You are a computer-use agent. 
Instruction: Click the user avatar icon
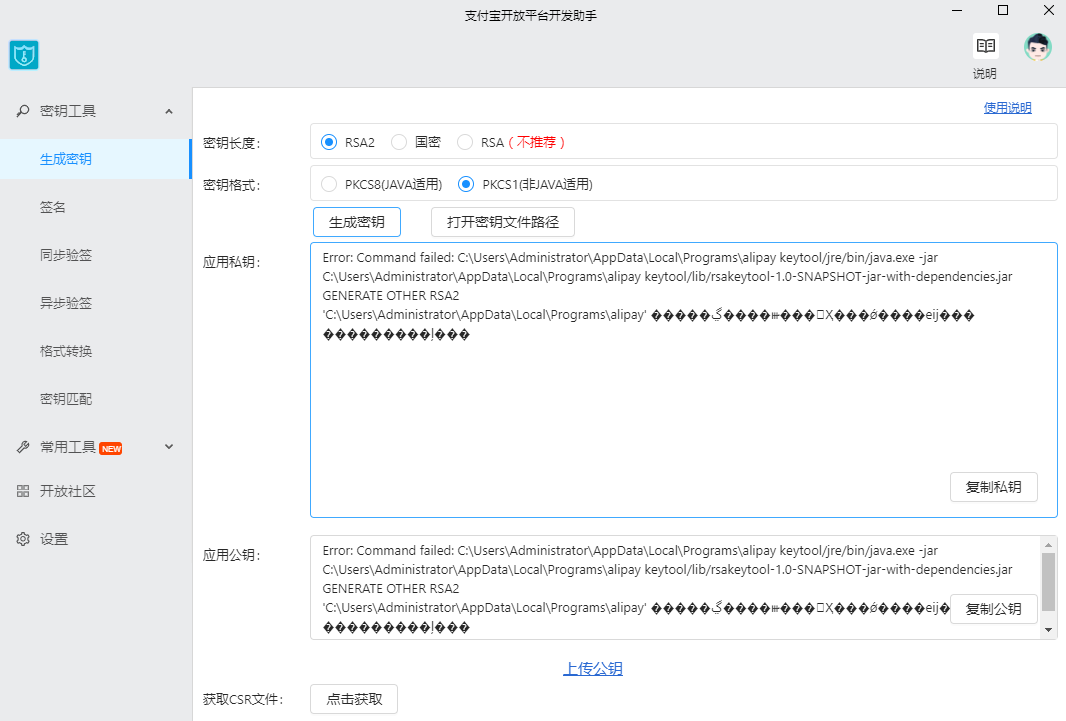tap(1038, 47)
